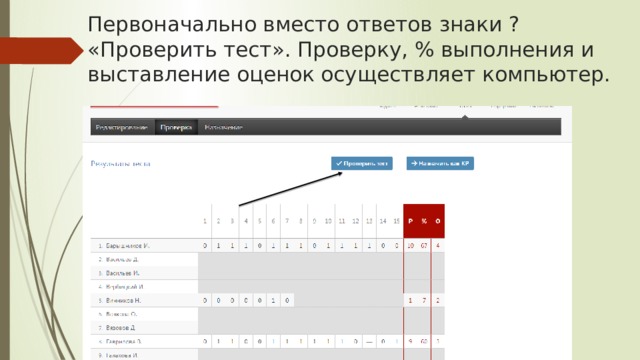The image size is (640, 360).
Task: Click Винников row grade '2'
Action: tap(438, 300)
